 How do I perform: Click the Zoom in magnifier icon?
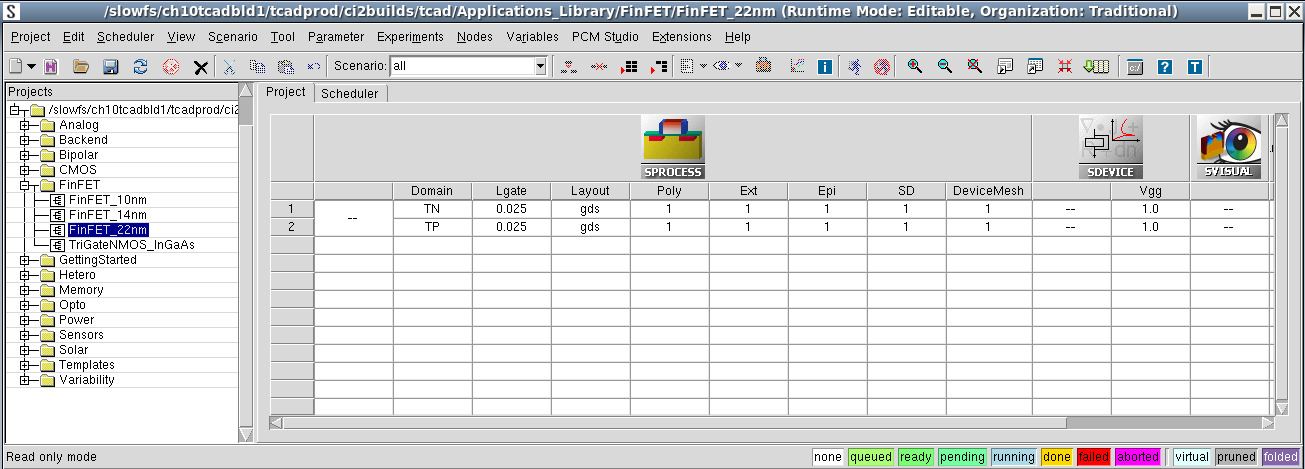(914, 67)
